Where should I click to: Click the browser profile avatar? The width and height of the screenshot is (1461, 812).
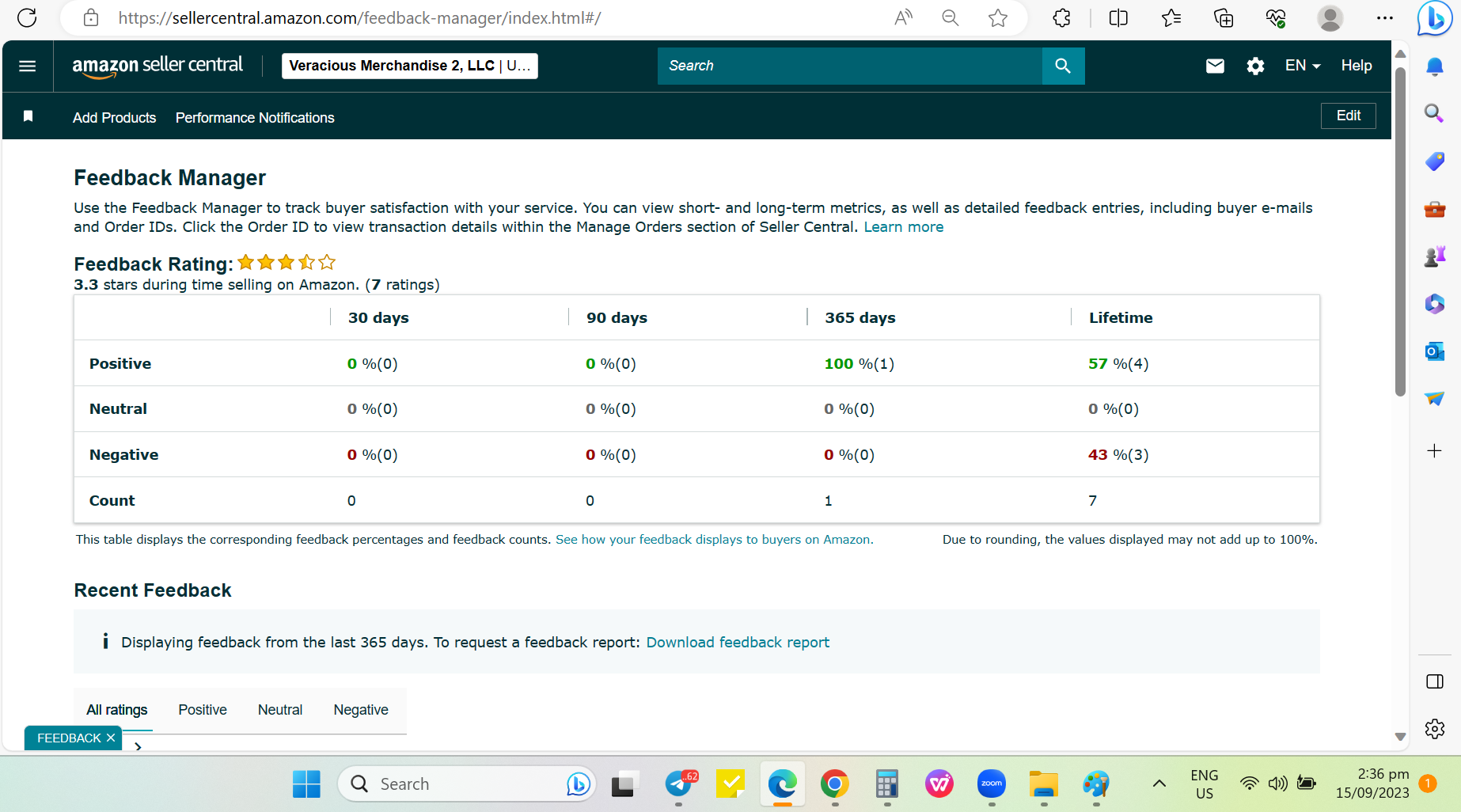[x=1330, y=17]
